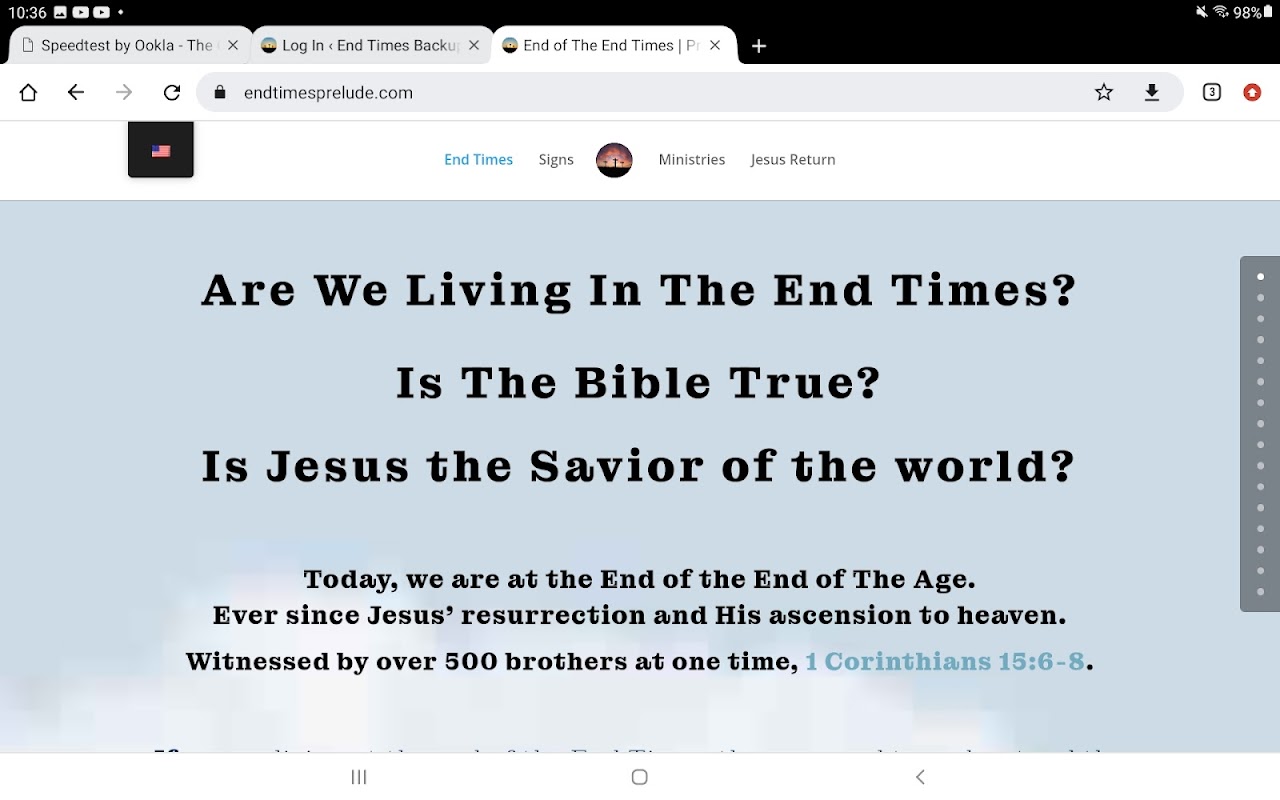Jump to the last section navigation dot
The width and height of the screenshot is (1280, 800).
[x=1260, y=592]
